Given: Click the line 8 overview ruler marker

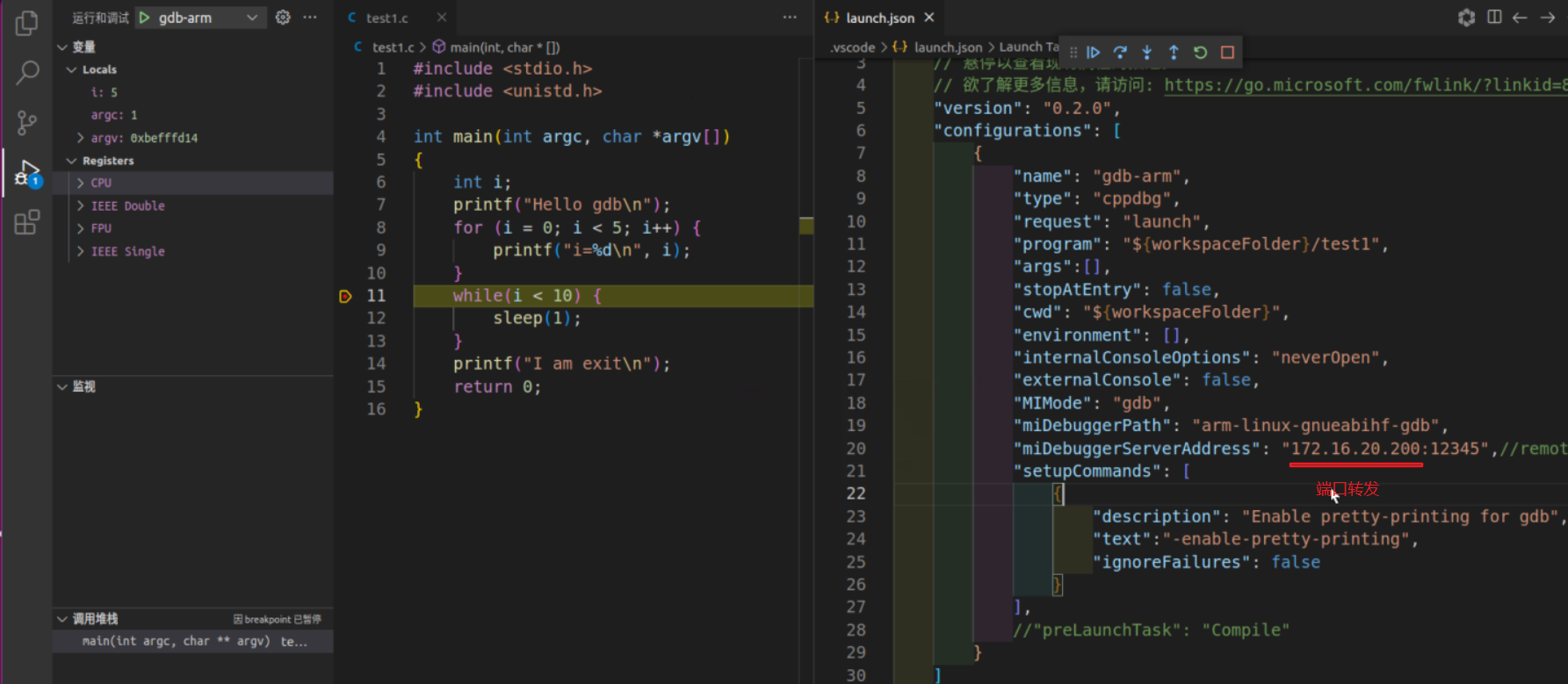Looking at the screenshot, I should pyautogui.click(x=806, y=226).
